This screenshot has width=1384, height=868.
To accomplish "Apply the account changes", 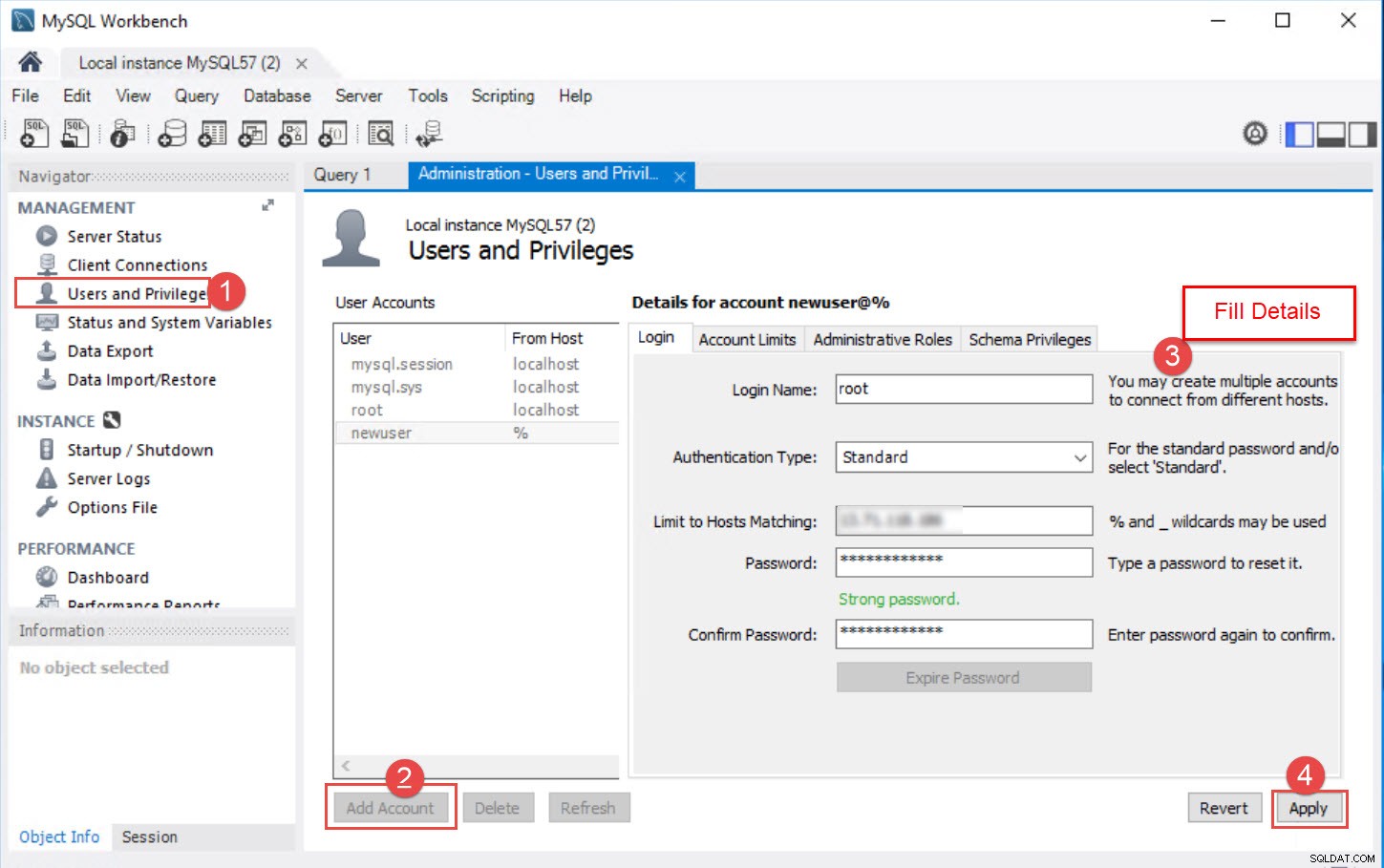I will pos(1309,808).
